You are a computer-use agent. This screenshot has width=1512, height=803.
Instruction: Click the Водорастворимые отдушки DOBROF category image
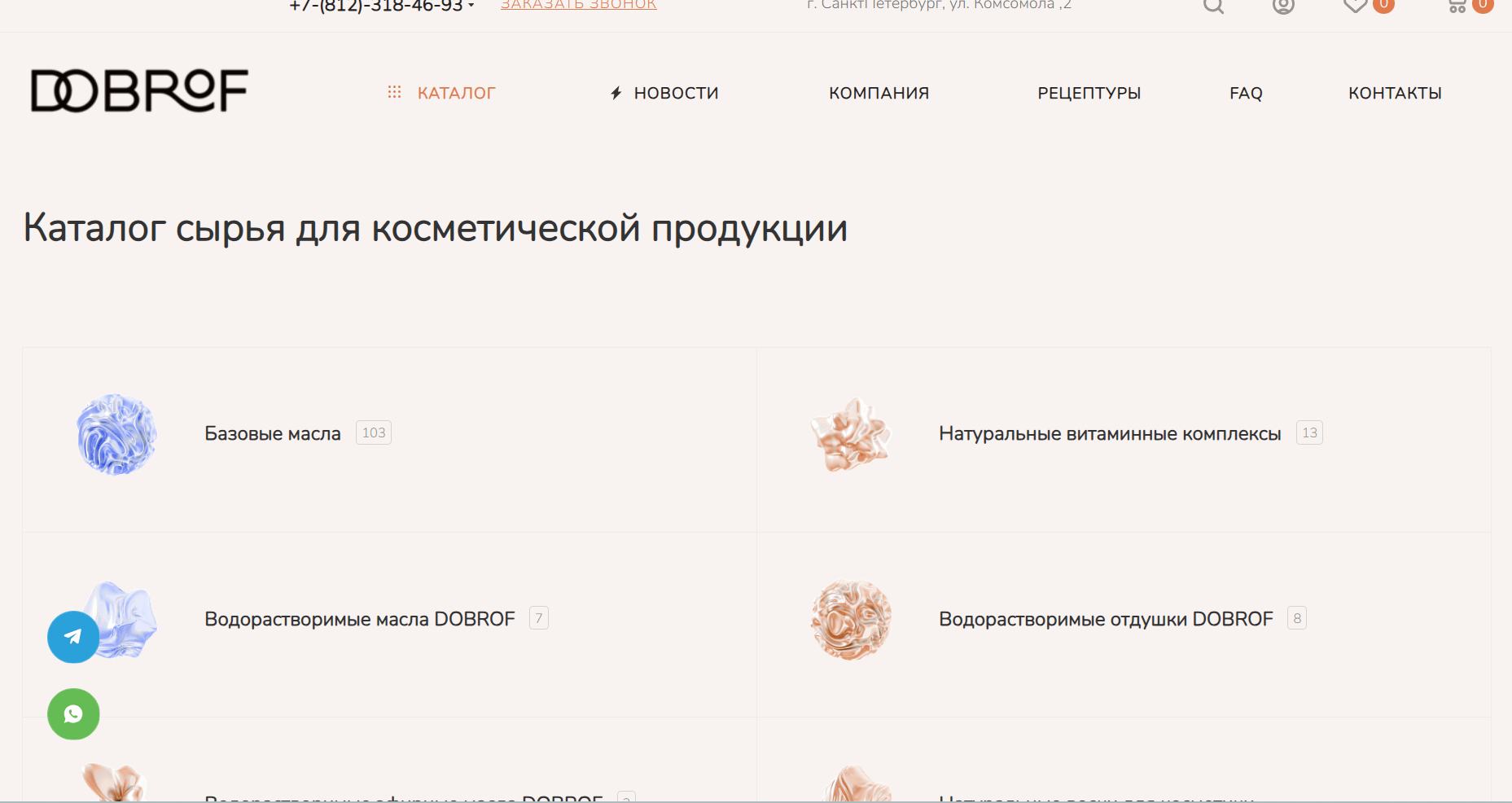[851, 620]
